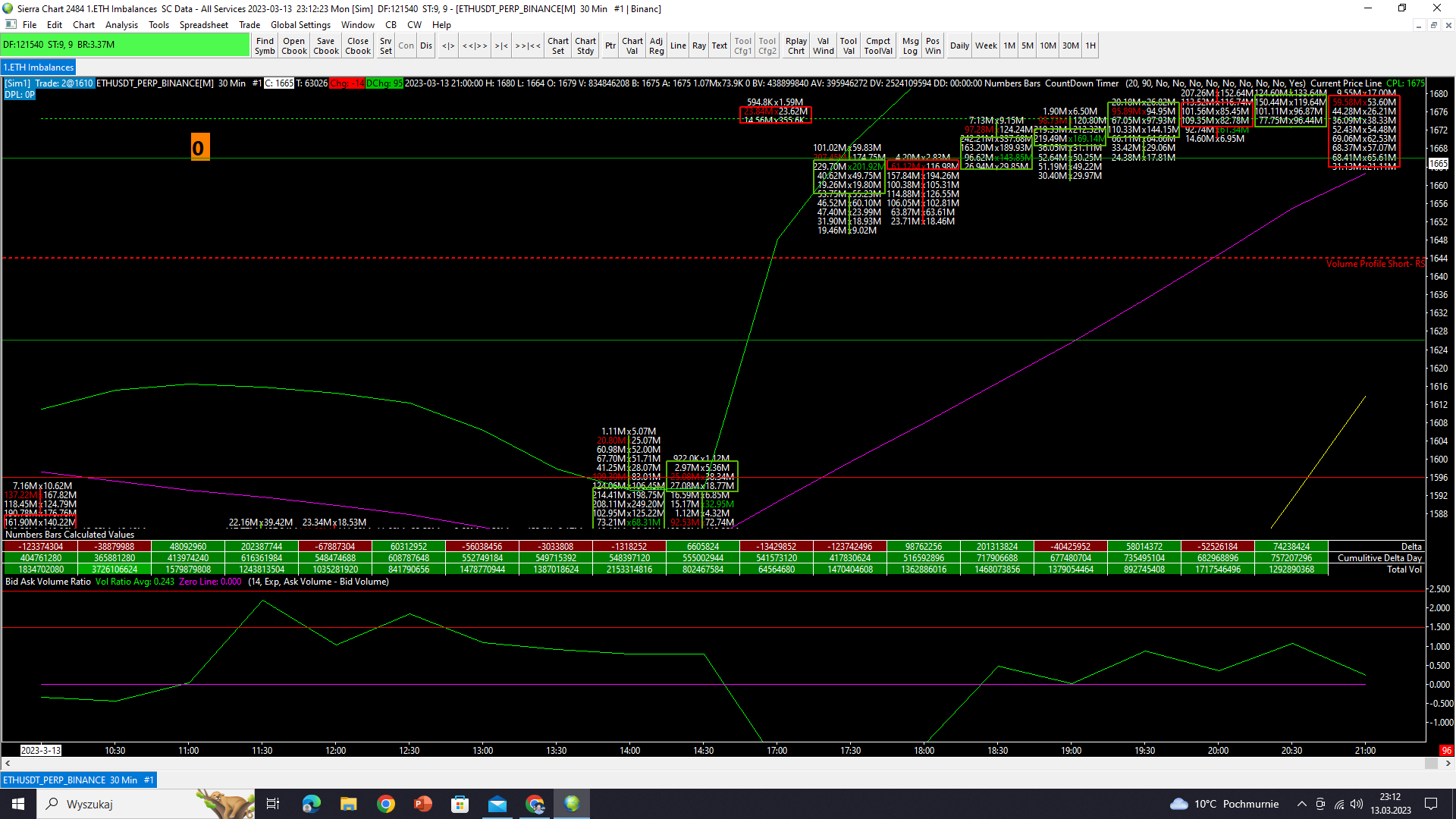Viewport: 1456px width, 819px height.
Task: Select the Ray drawing tool
Action: pyautogui.click(x=698, y=45)
